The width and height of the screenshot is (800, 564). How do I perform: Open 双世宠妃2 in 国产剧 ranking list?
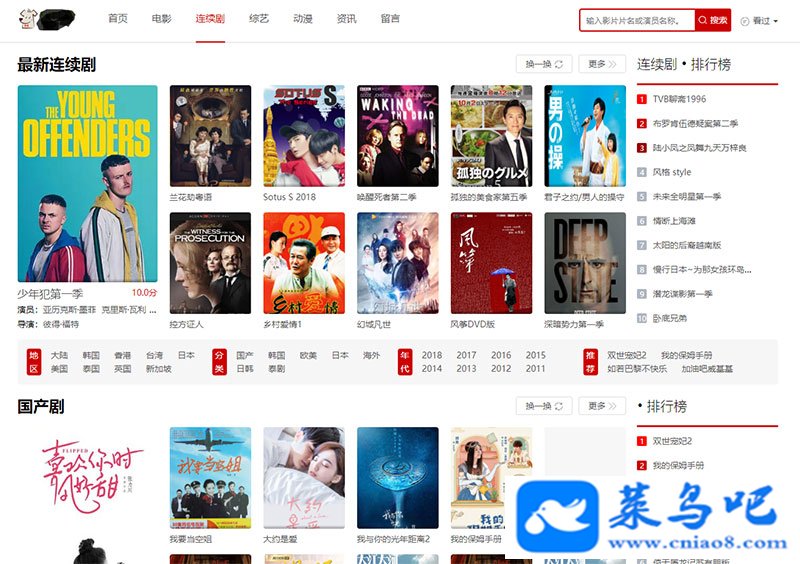point(672,441)
